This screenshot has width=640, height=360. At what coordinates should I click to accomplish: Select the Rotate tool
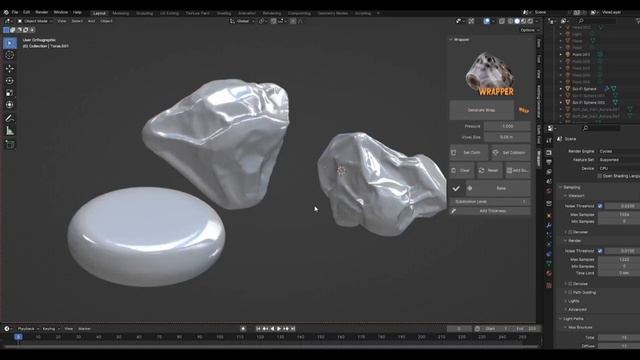(10, 80)
